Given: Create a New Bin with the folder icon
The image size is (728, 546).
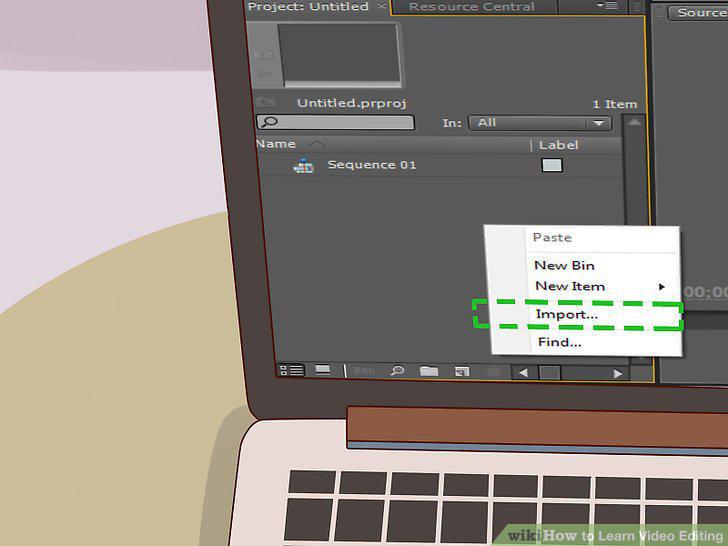Looking at the screenshot, I should click(x=429, y=371).
